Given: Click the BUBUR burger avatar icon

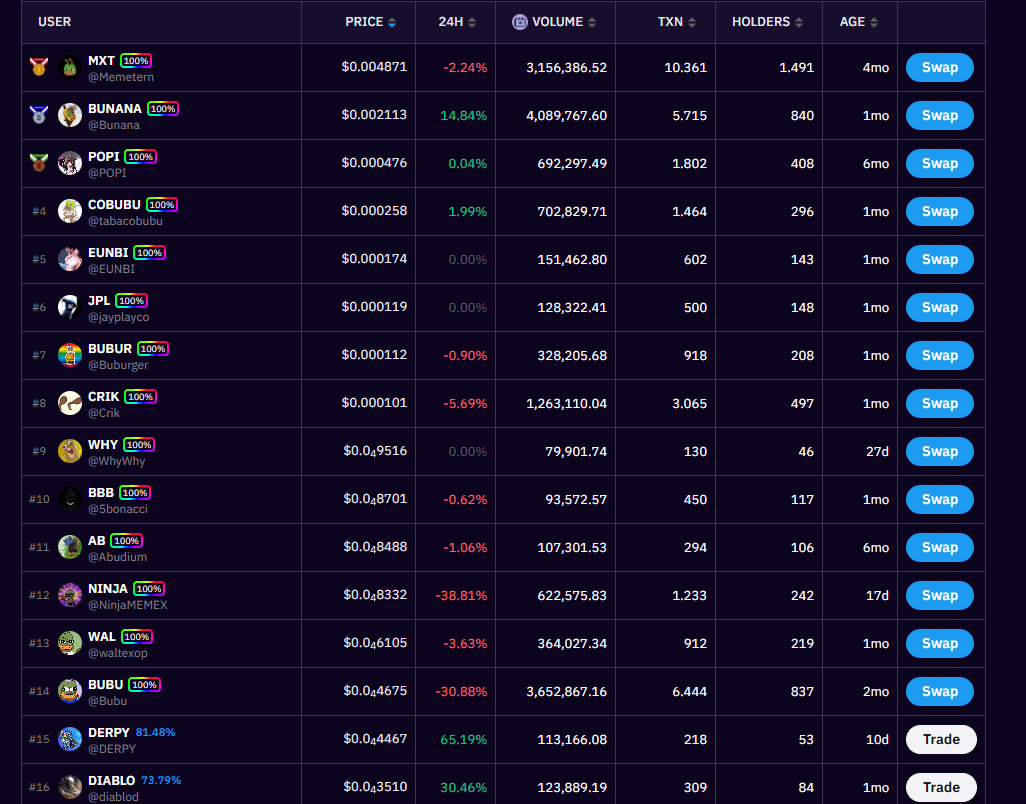Looking at the screenshot, I should click(70, 355).
